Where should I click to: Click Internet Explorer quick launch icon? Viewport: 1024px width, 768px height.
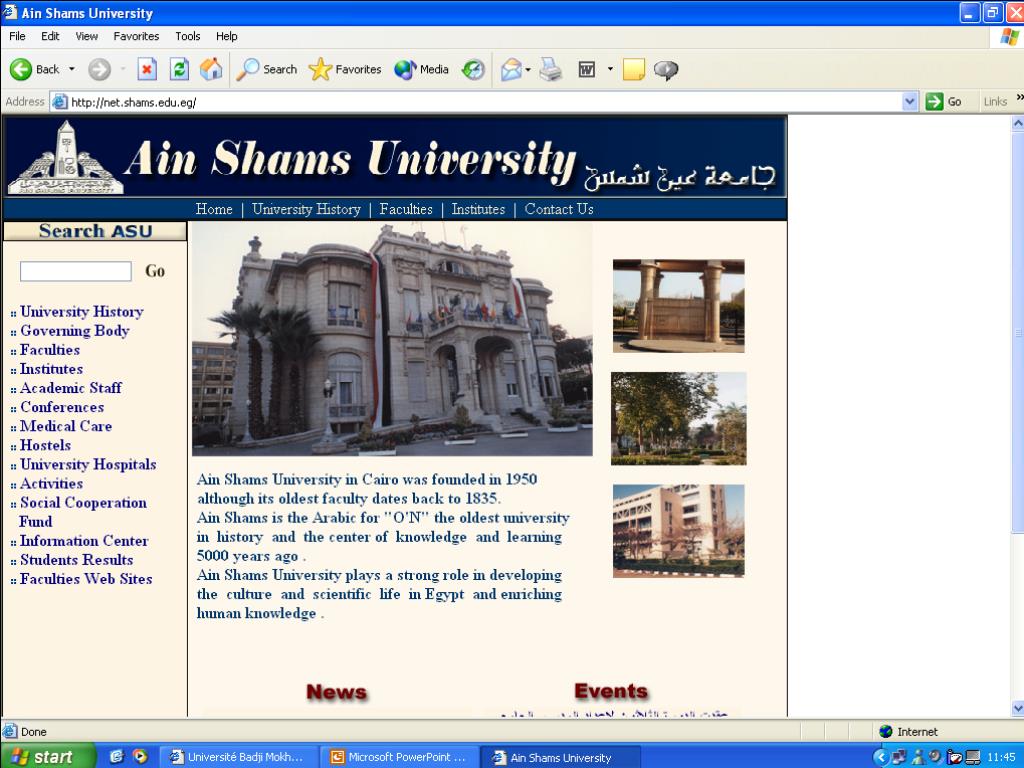point(116,756)
